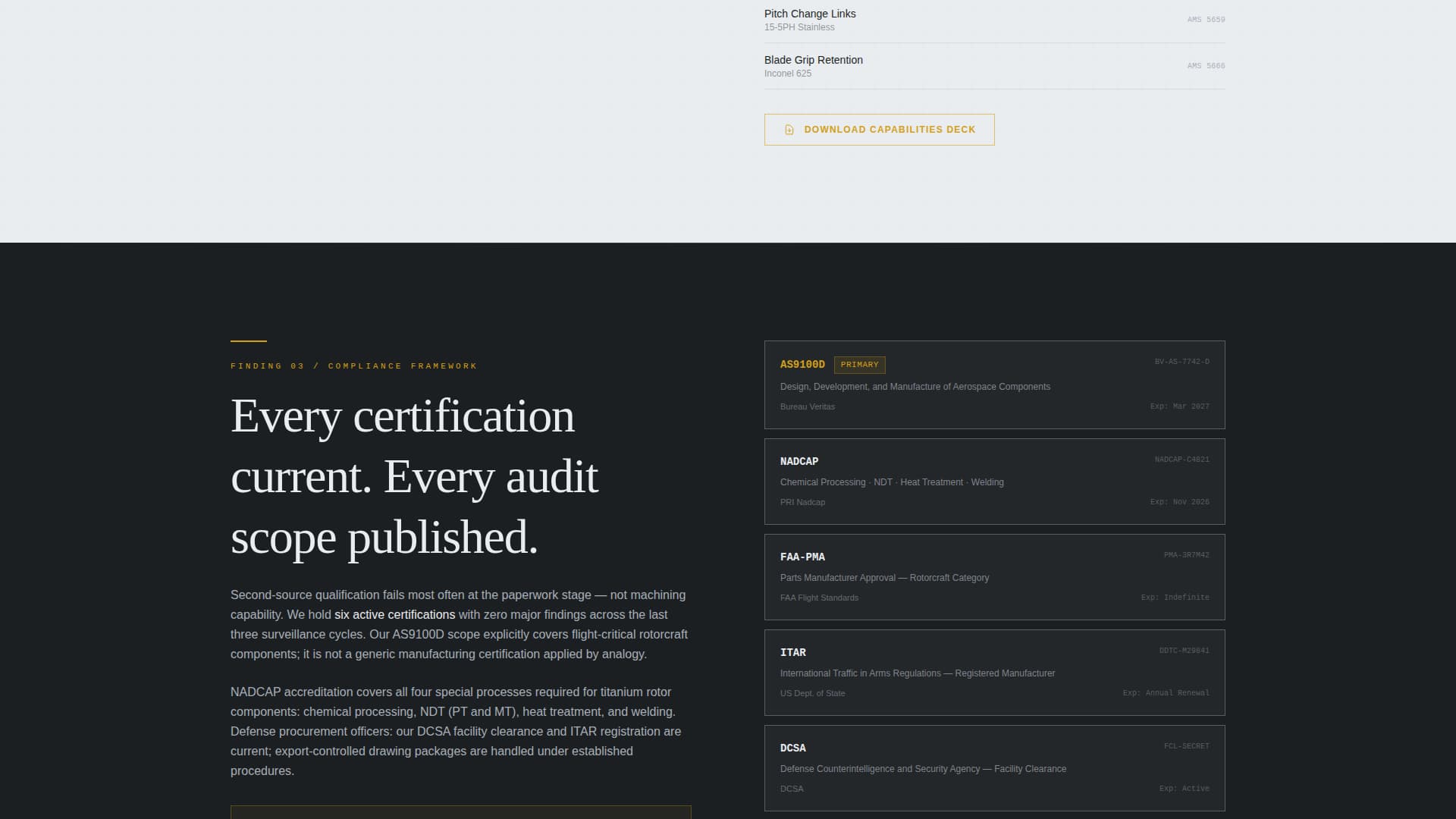Open the AS9100D certification card title

click(802, 365)
